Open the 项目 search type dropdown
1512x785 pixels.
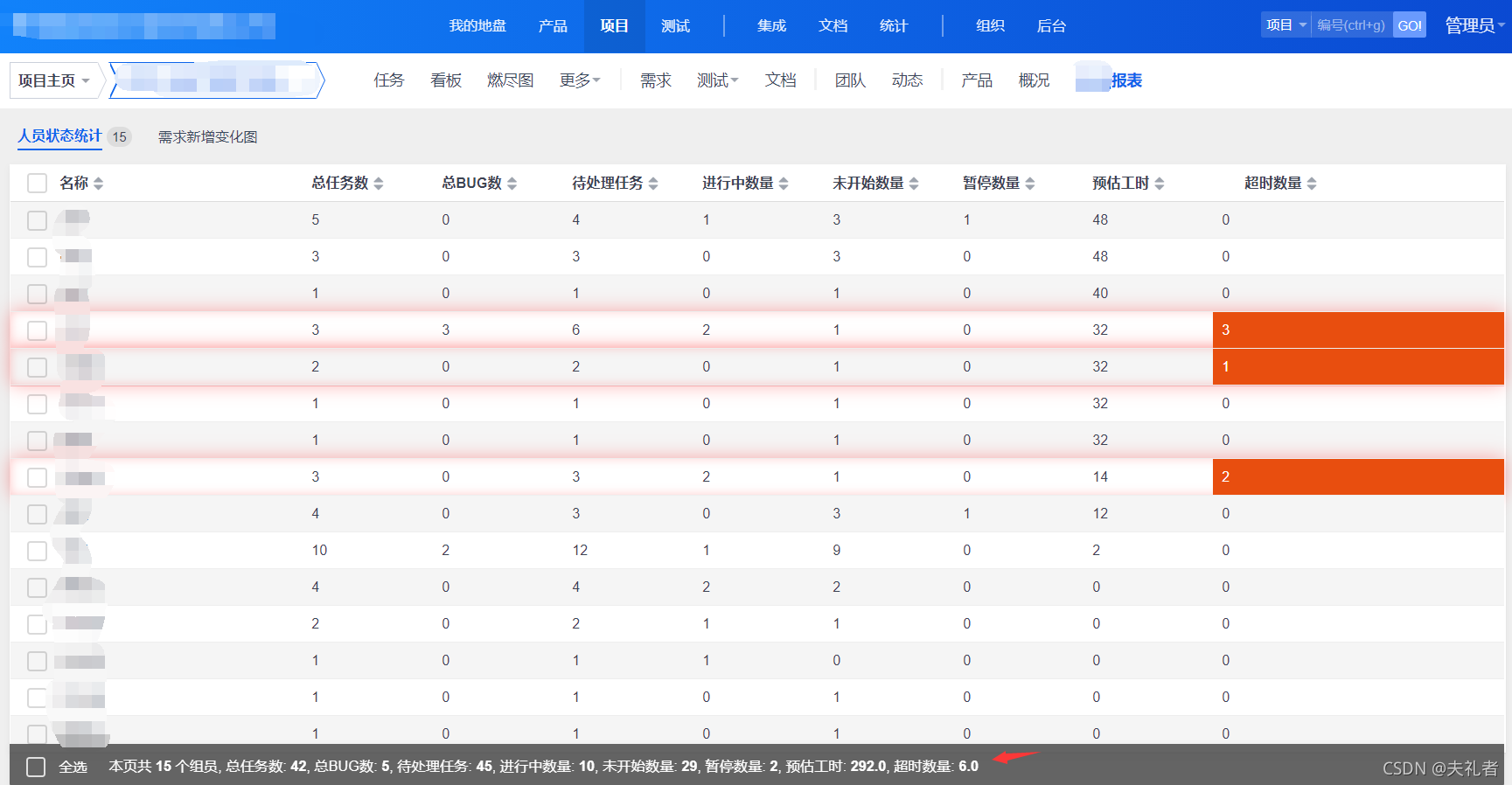tap(1286, 25)
